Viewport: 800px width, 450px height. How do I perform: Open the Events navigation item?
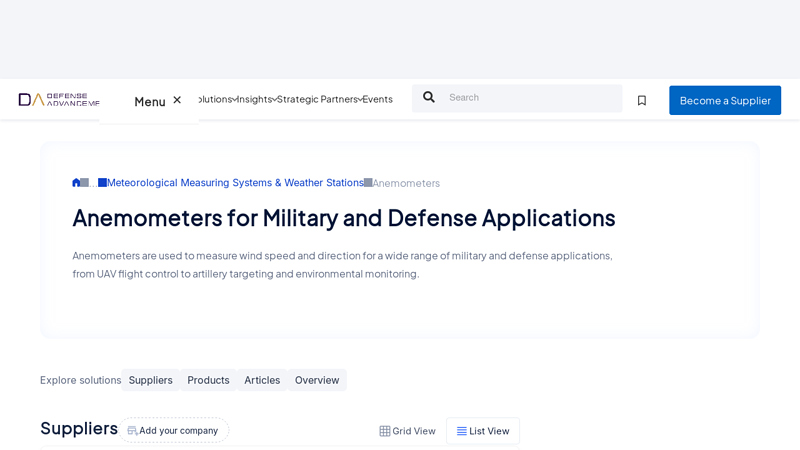(378, 99)
